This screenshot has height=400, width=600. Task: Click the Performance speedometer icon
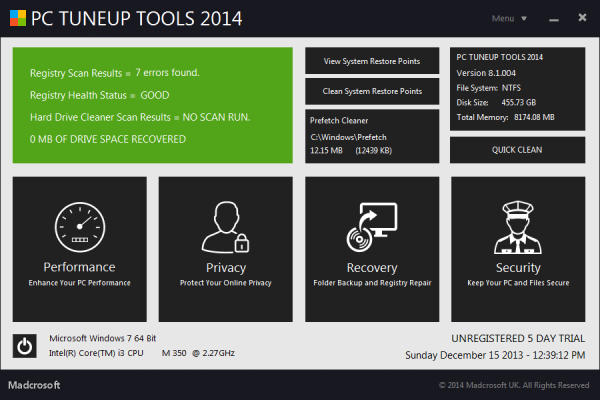point(80,227)
